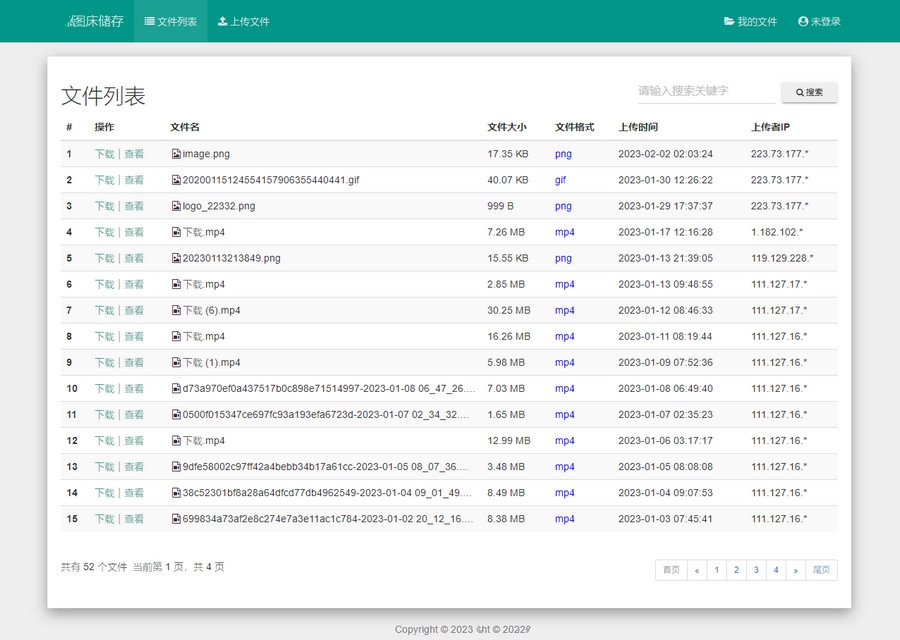Click the upload time 2023-01-17 12:16:28

click(x=665, y=232)
